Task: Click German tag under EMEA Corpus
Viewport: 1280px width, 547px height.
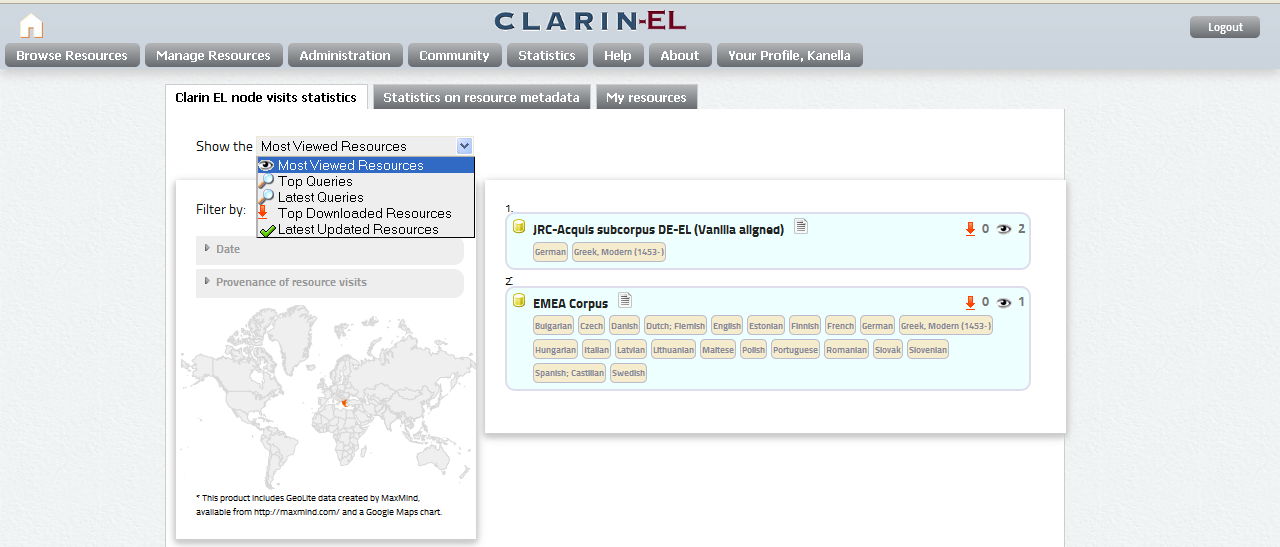Action: click(877, 326)
